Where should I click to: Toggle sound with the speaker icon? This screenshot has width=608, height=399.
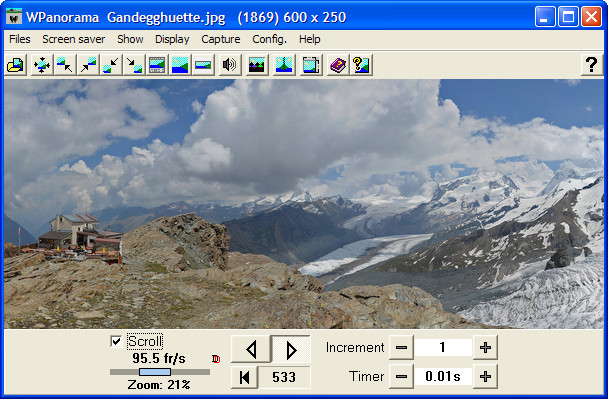pyautogui.click(x=229, y=65)
